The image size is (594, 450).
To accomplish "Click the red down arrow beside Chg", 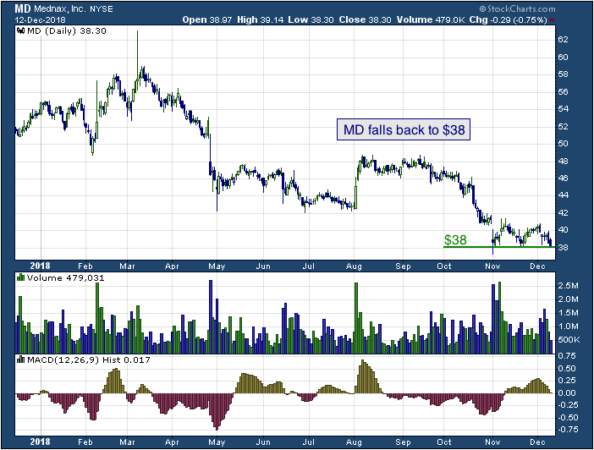I will [x=553, y=20].
